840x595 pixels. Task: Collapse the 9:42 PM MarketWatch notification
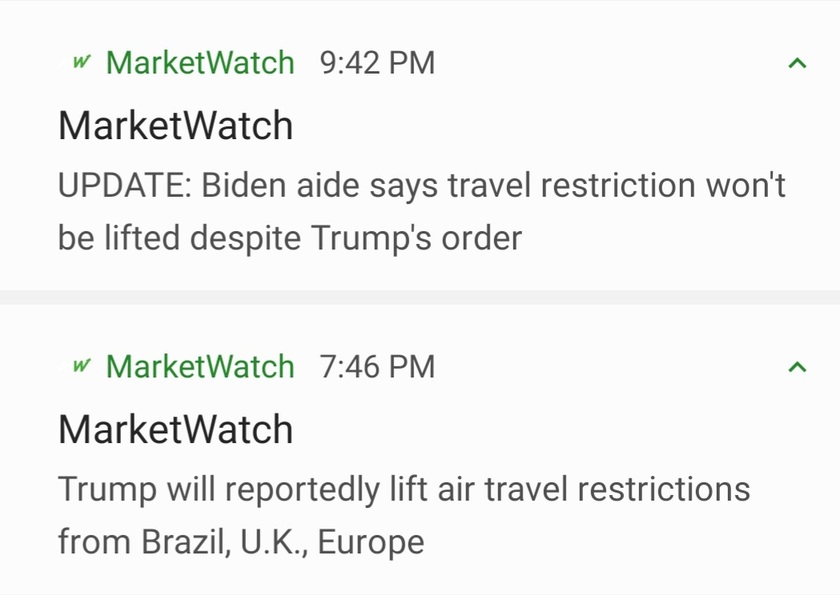797,63
